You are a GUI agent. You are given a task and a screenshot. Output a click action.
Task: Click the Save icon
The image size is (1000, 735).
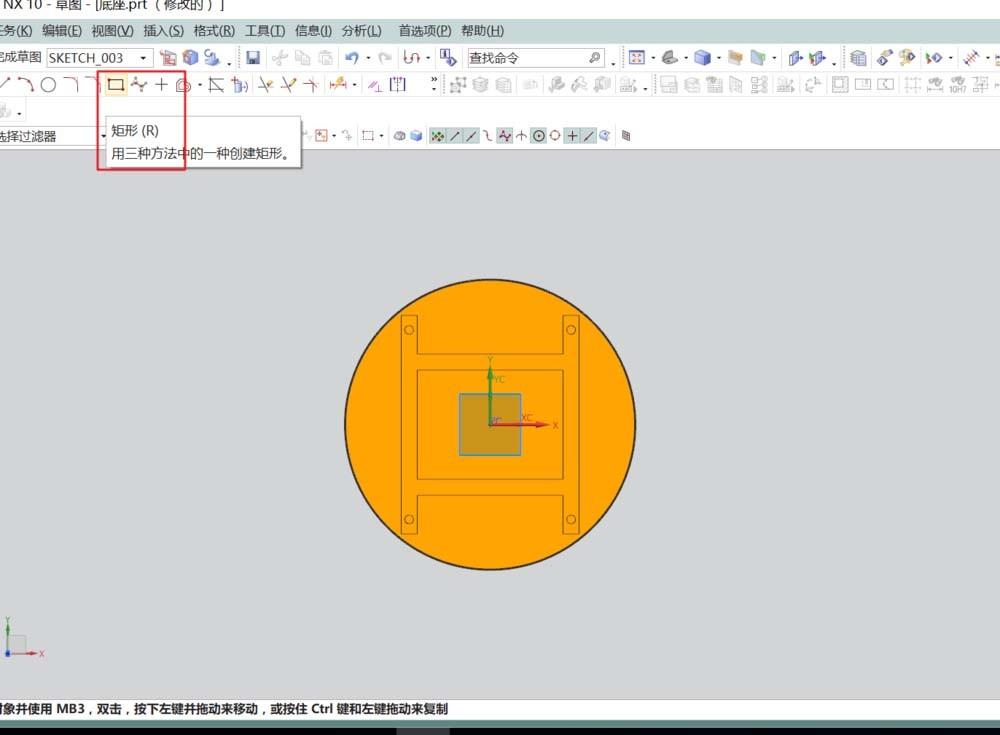tap(253, 57)
